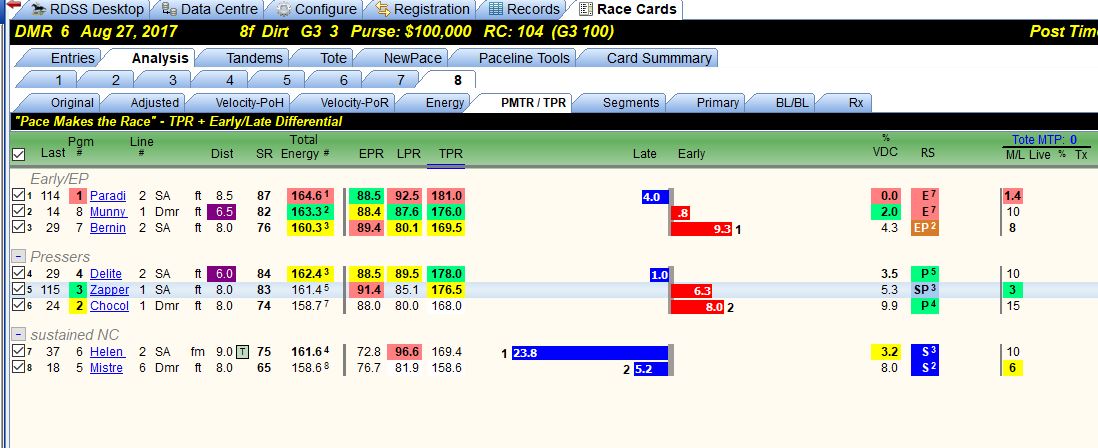Screen dimensions: 1098x448
Task: Uncheck the Paradi row checkbox
Action: pos(19,196)
